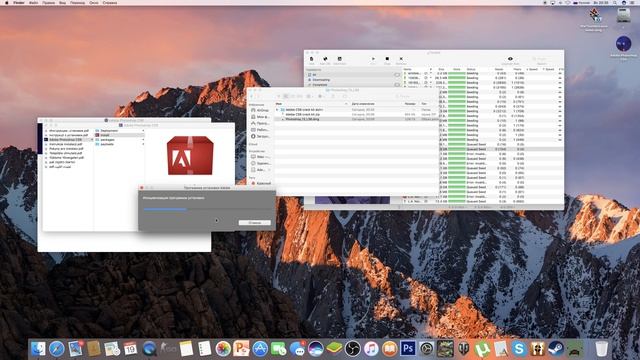Screen dimensions: 640x360
Task: Select the payloads folder name
Action: [107, 144]
